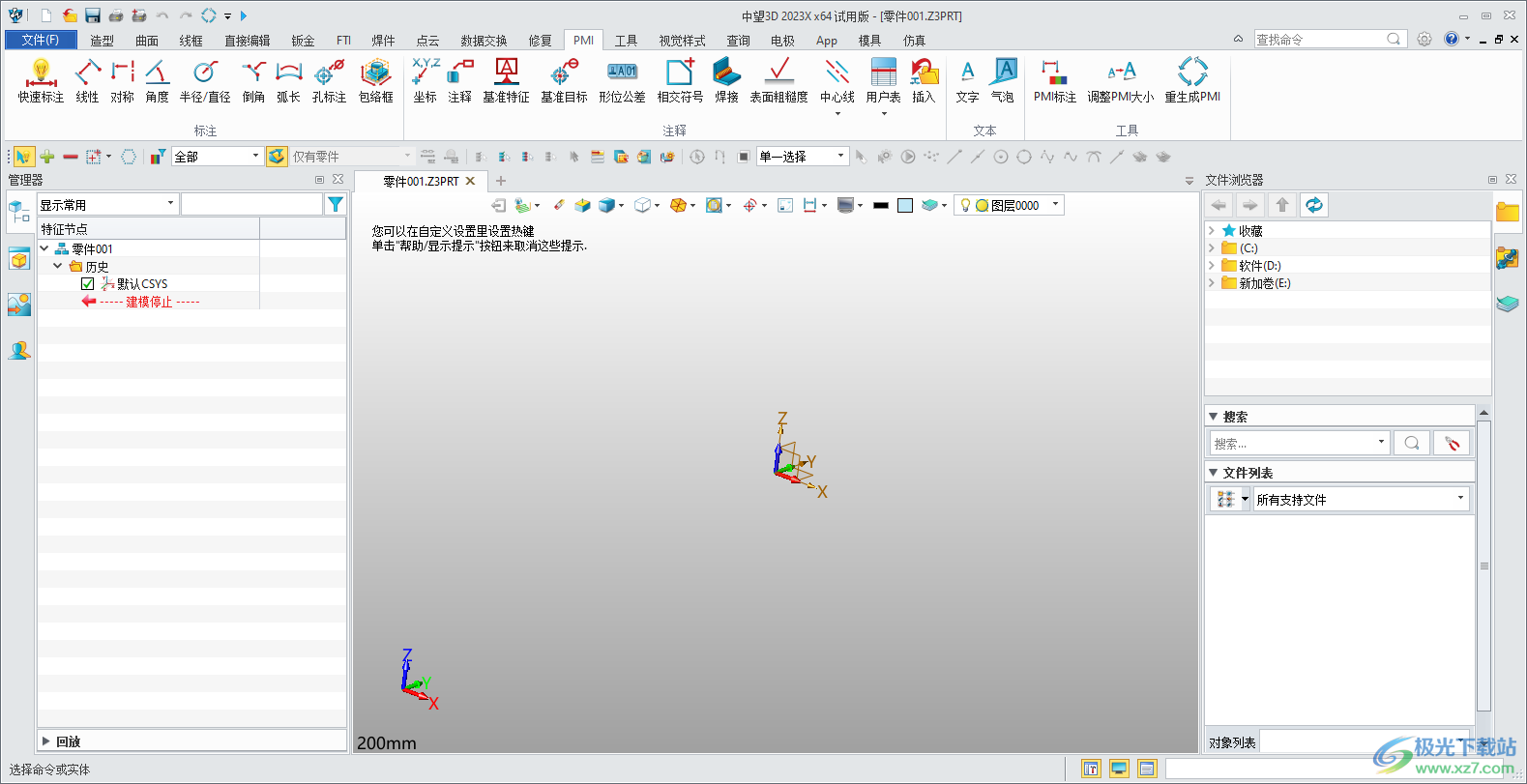1527x784 pixels.
Task: Add a new document tab with plus
Action: [x=501, y=181]
